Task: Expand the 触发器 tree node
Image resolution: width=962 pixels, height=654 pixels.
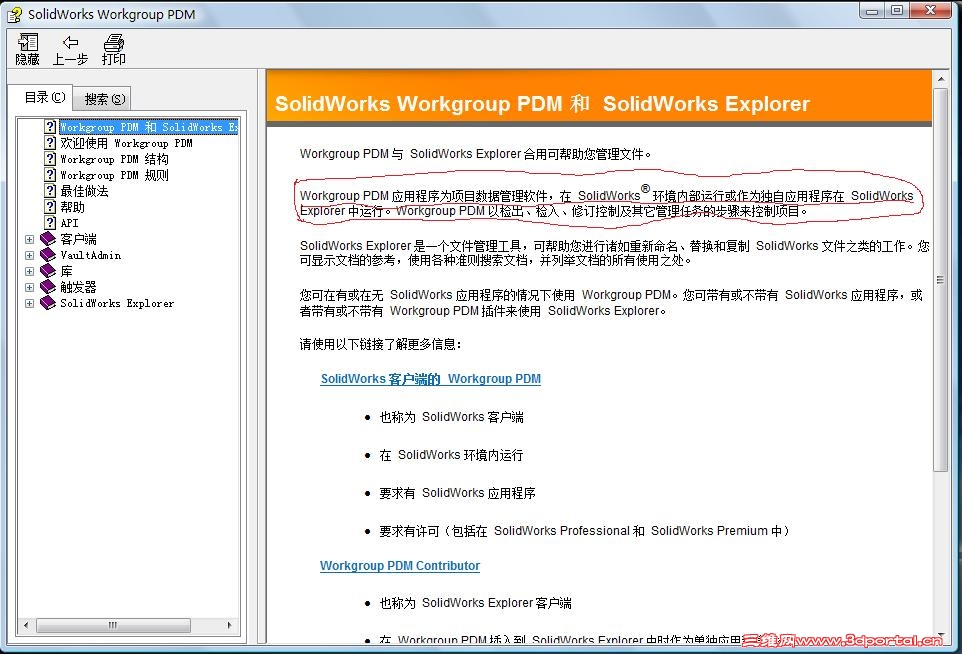Action: pyautogui.click(x=29, y=287)
